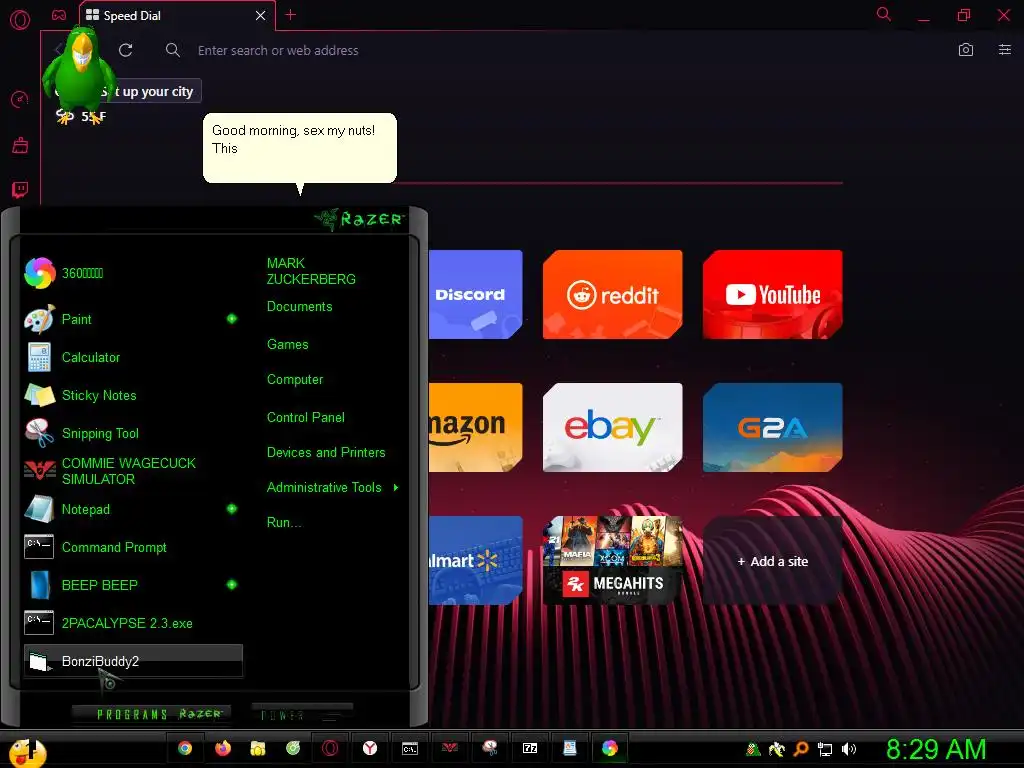Open the Amazon speed dial tile
This screenshot has width=1024, height=768.
click(475, 427)
